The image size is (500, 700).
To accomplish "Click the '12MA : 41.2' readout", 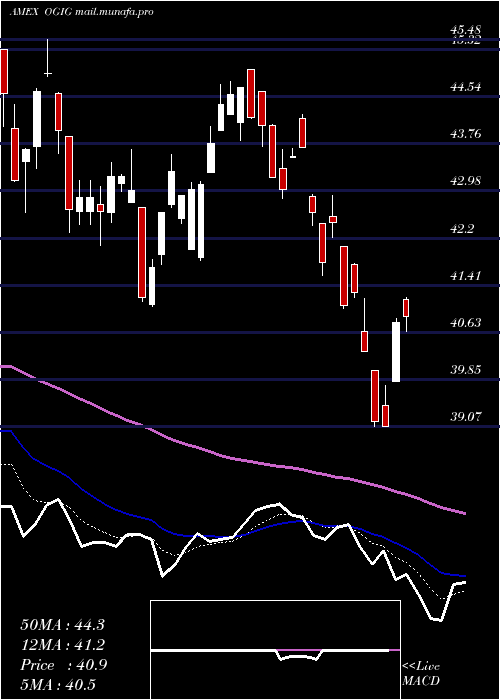I will click(x=62, y=645).
